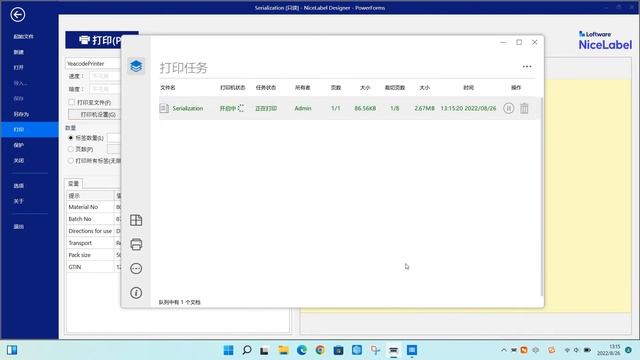This screenshot has width=640, height=360.
Task: Click the 13:15:20 2022/08/26 time cell
Action: tap(469, 108)
